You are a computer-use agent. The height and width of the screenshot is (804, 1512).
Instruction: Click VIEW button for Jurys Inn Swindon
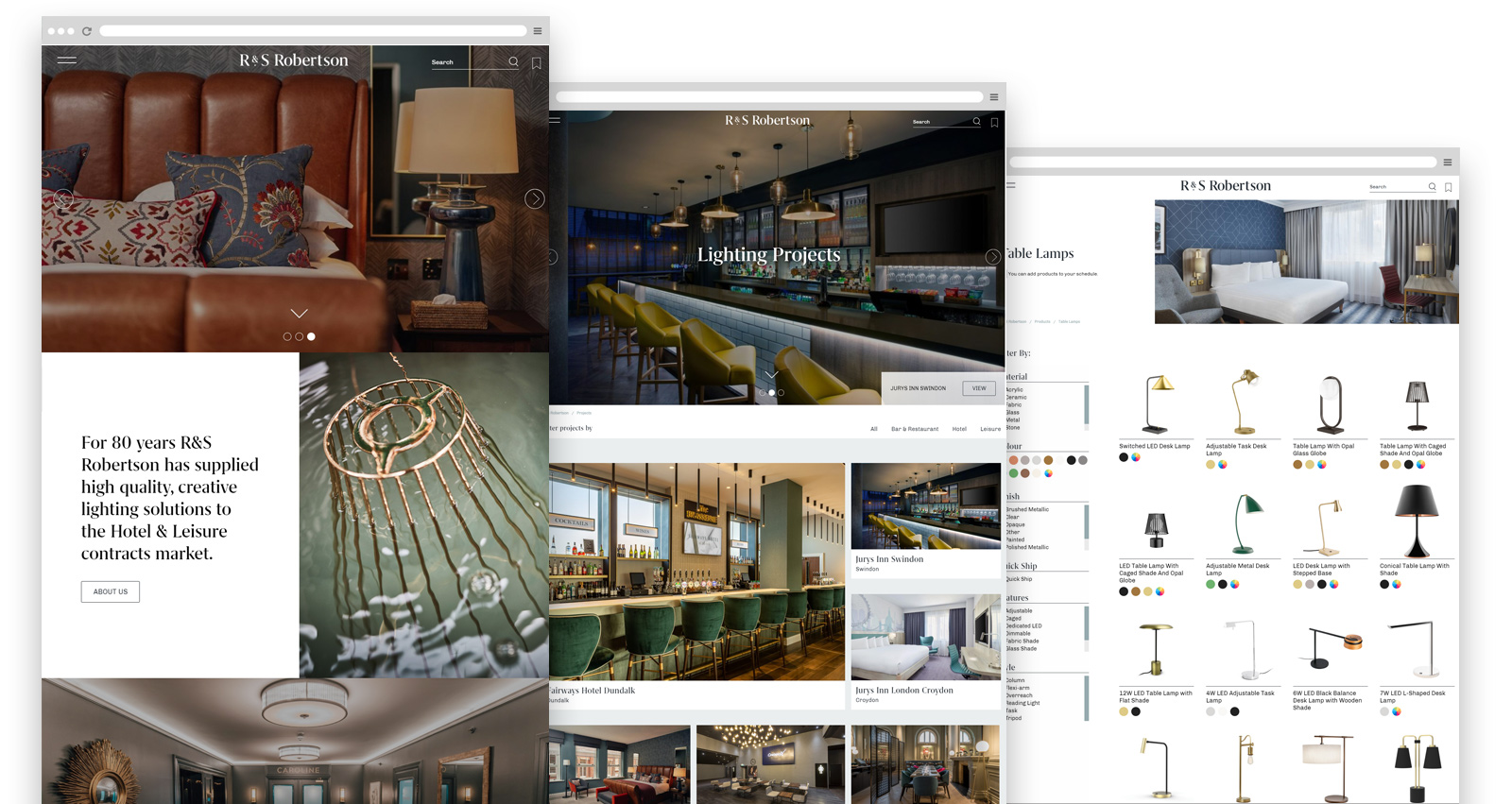coord(979,388)
